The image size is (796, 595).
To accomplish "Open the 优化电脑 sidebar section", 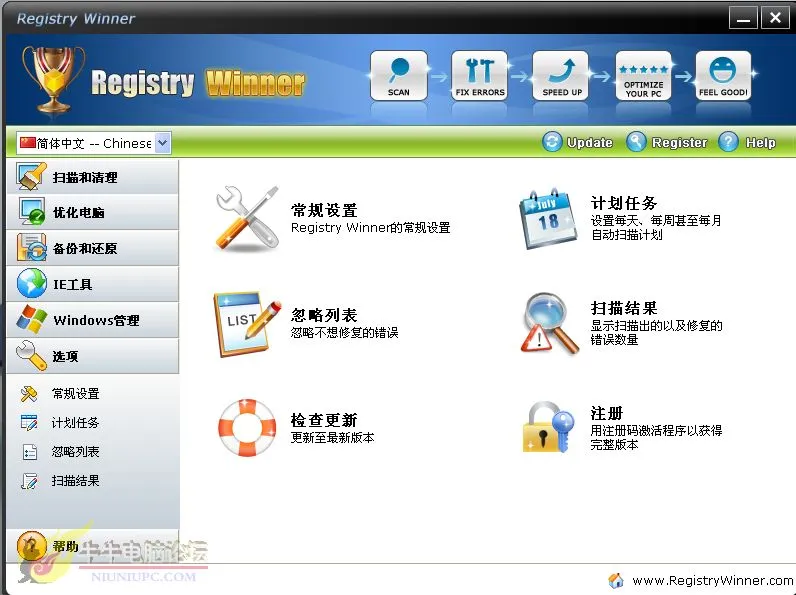I will [92, 212].
